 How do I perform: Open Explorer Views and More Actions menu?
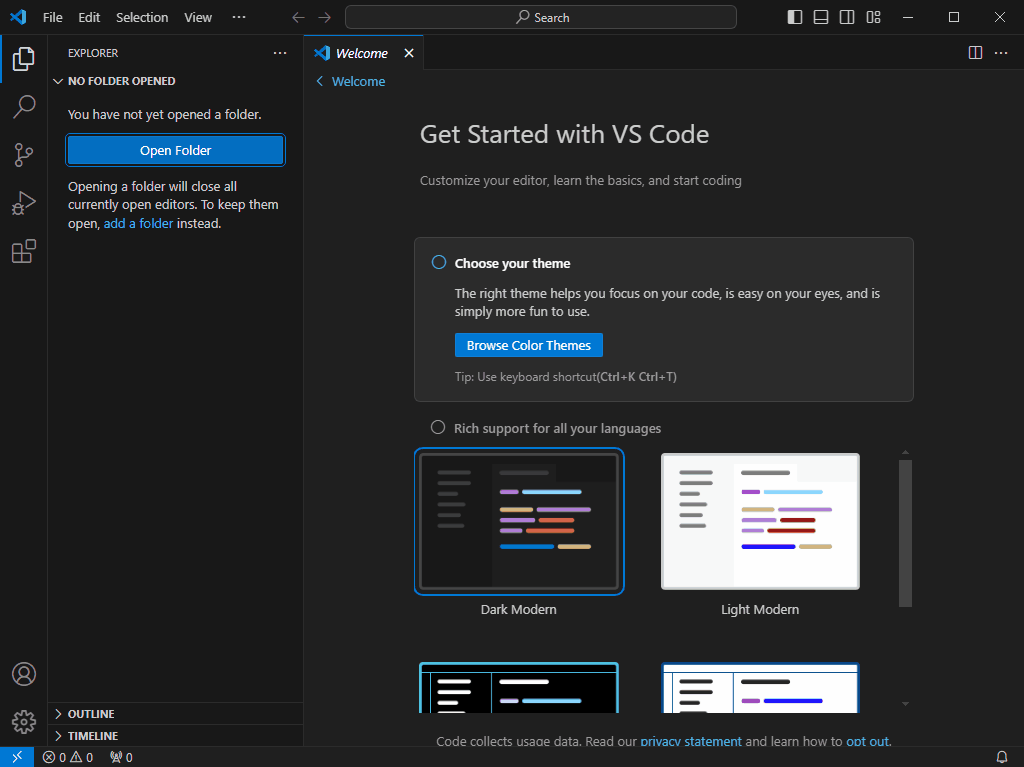pyautogui.click(x=280, y=53)
